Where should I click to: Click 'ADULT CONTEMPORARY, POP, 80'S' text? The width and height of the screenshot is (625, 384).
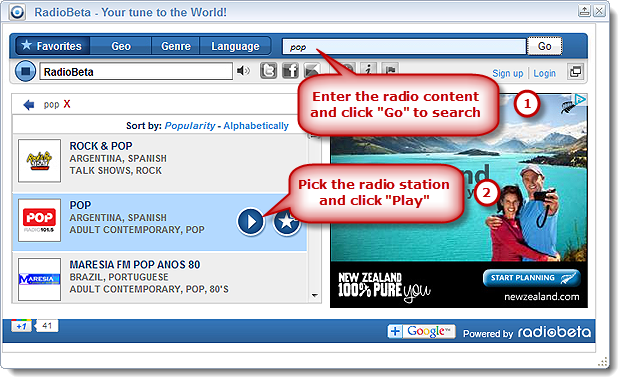click(x=149, y=289)
